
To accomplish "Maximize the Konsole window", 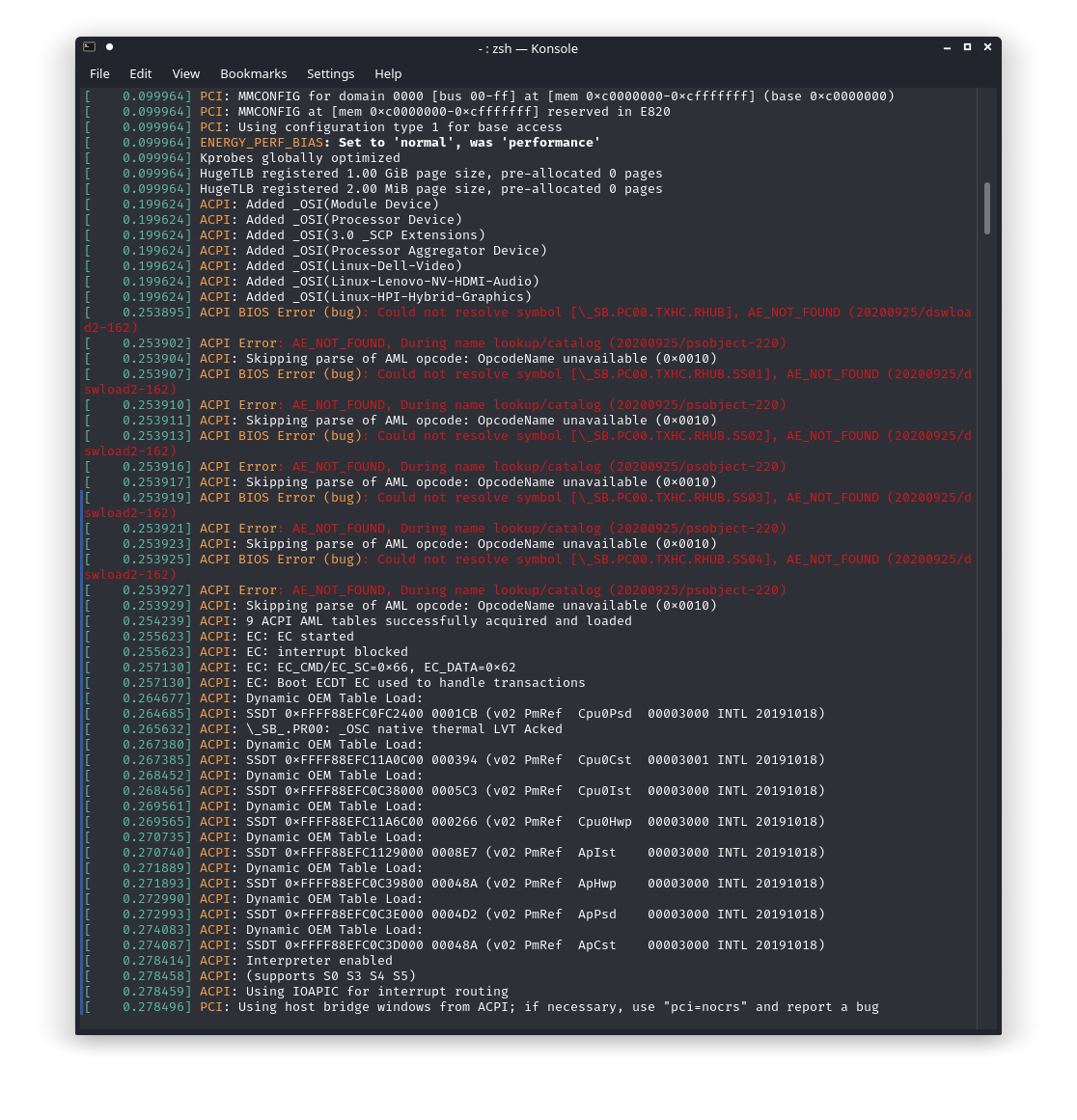I will click(x=967, y=47).
